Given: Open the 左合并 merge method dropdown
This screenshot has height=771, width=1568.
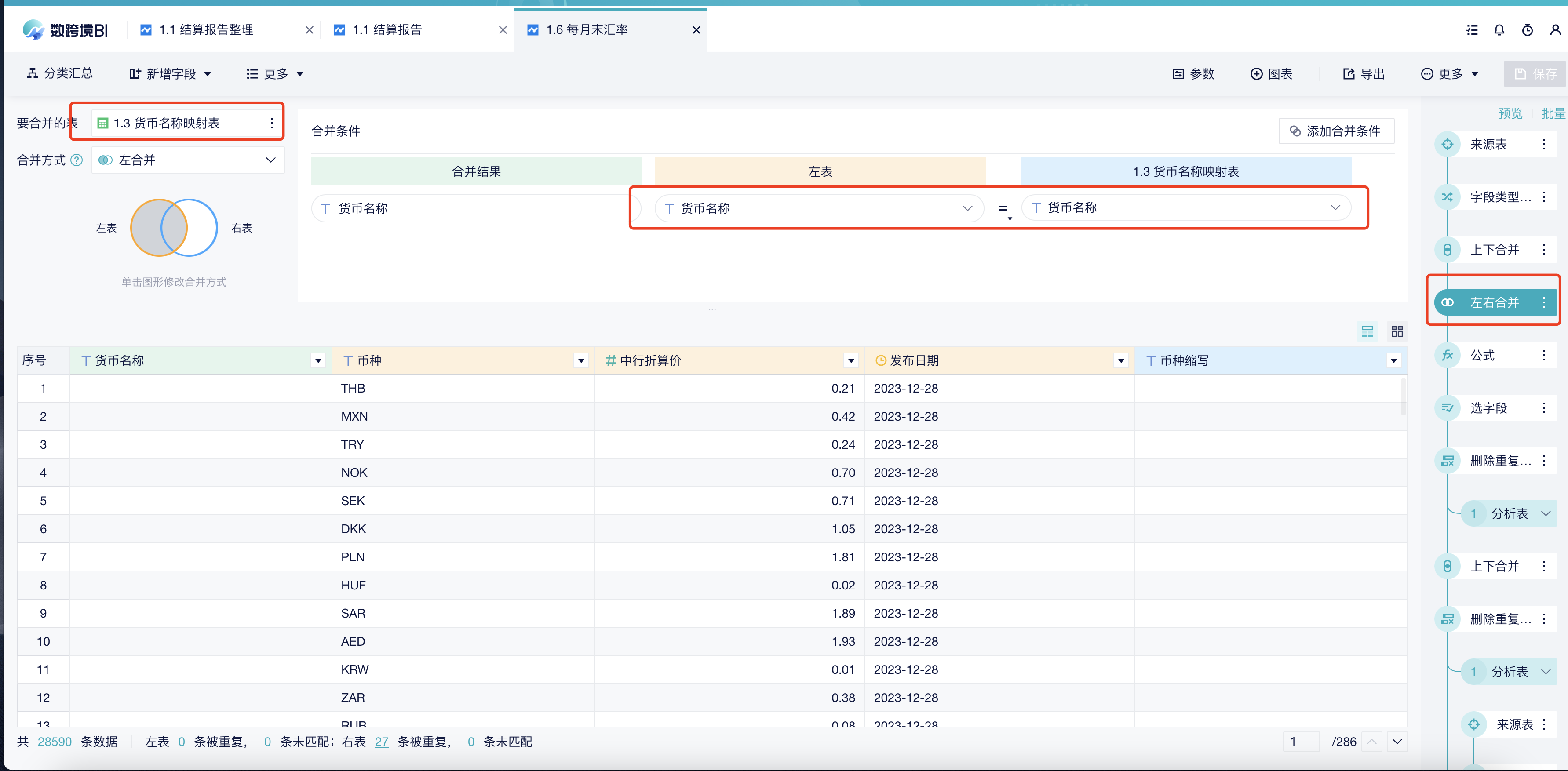Looking at the screenshot, I should point(187,160).
